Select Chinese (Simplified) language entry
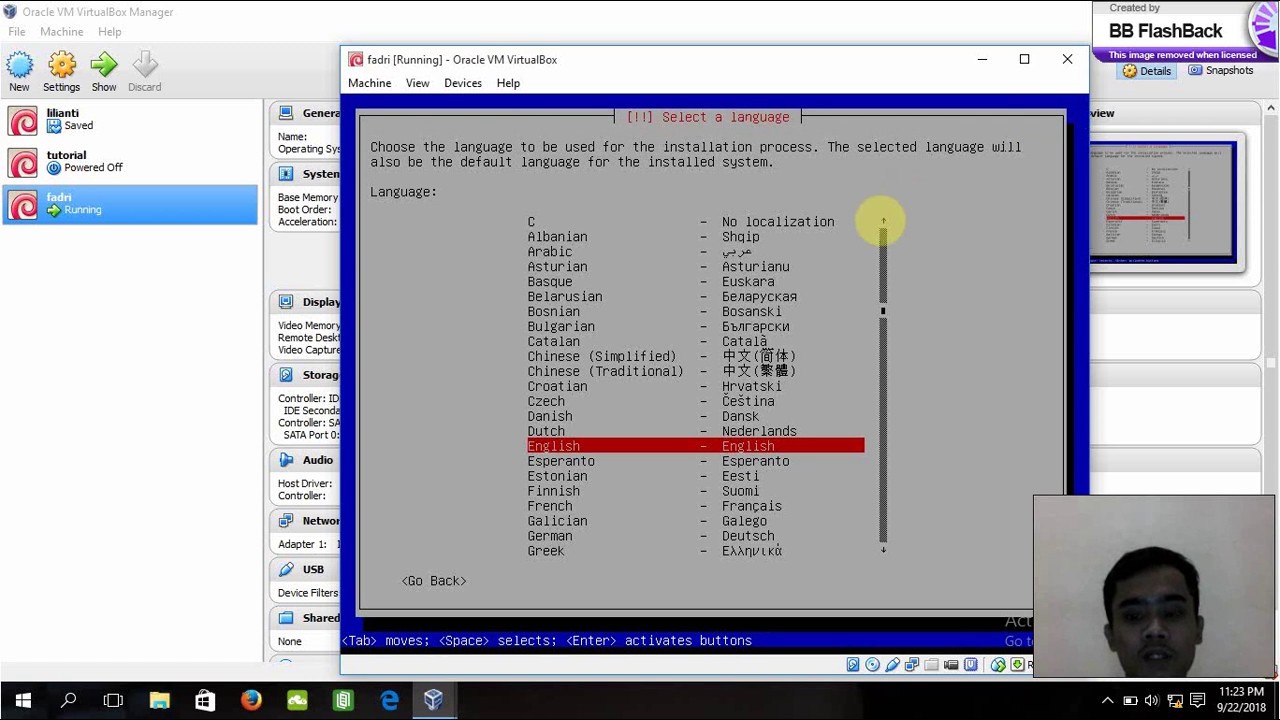Screen dimensions: 1280x720 coord(696,356)
